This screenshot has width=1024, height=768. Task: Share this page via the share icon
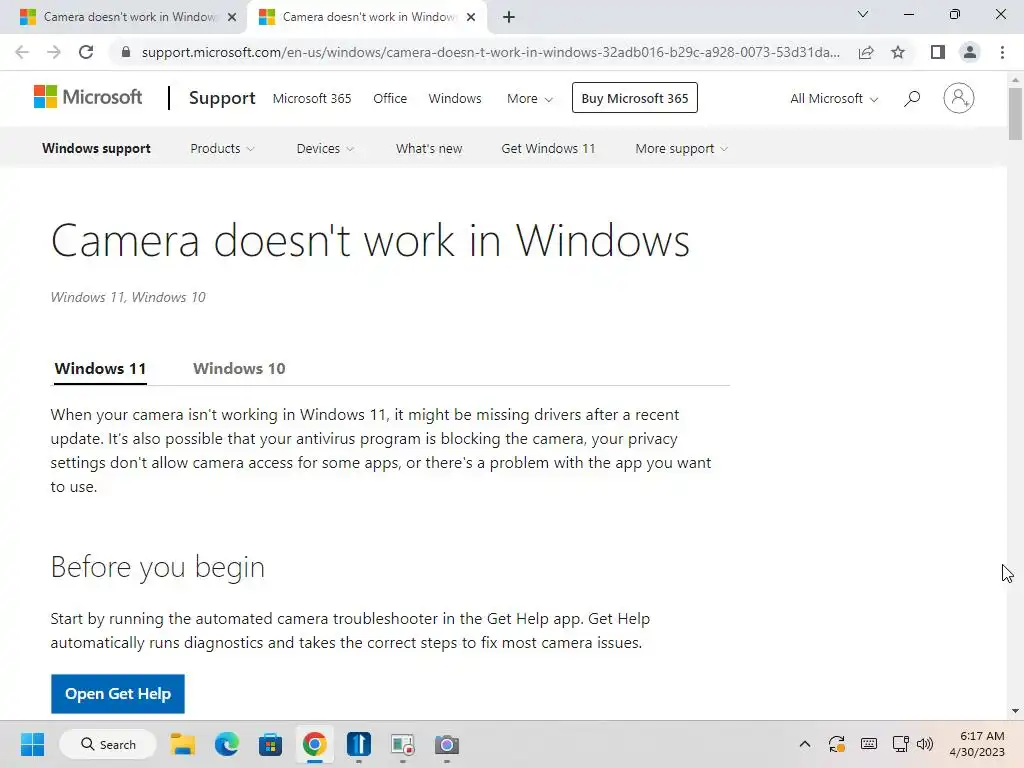pyautogui.click(x=866, y=52)
